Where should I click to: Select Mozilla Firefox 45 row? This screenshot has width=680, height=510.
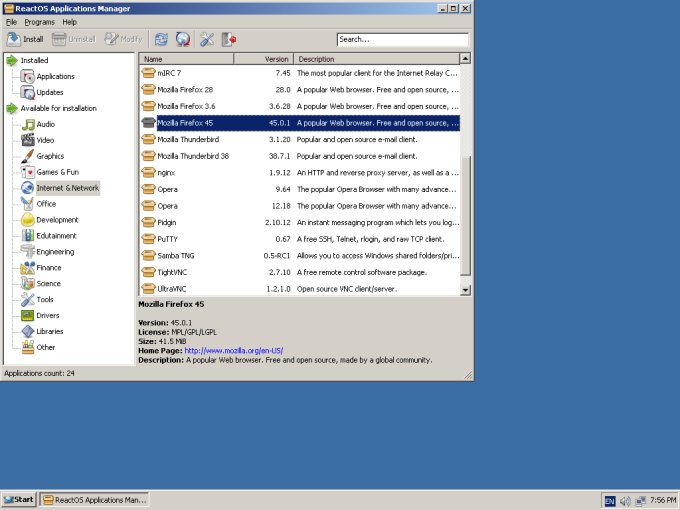300,123
